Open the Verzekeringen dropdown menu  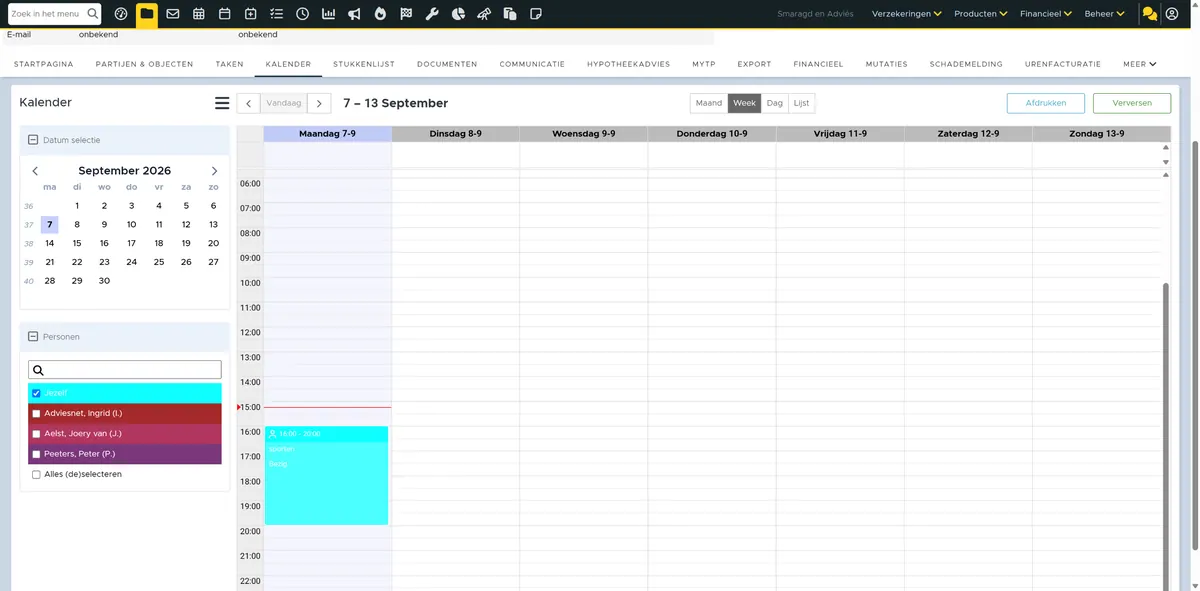tap(908, 14)
